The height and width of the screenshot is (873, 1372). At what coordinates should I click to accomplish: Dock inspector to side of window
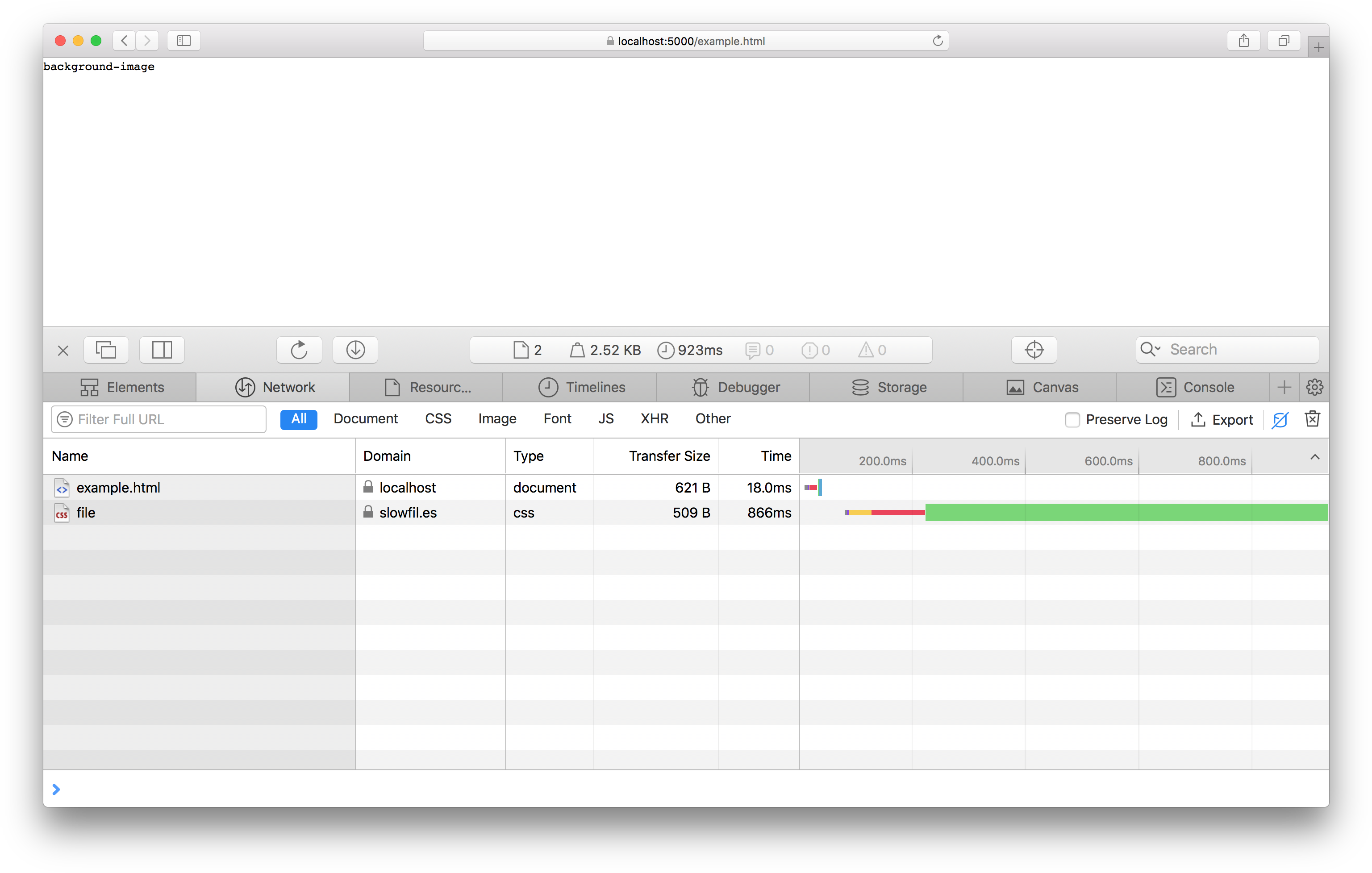tap(162, 349)
